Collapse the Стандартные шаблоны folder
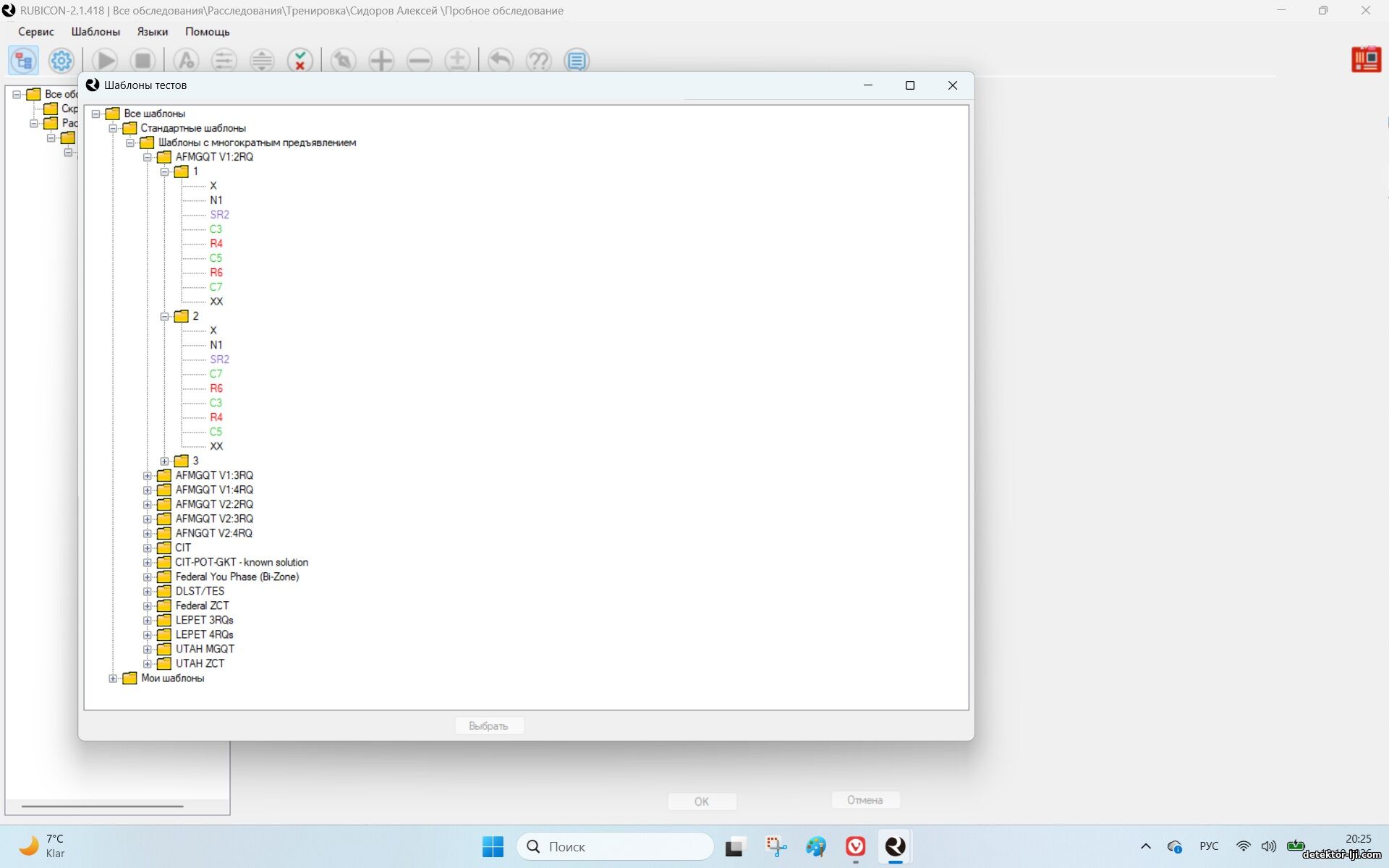 coord(113,128)
